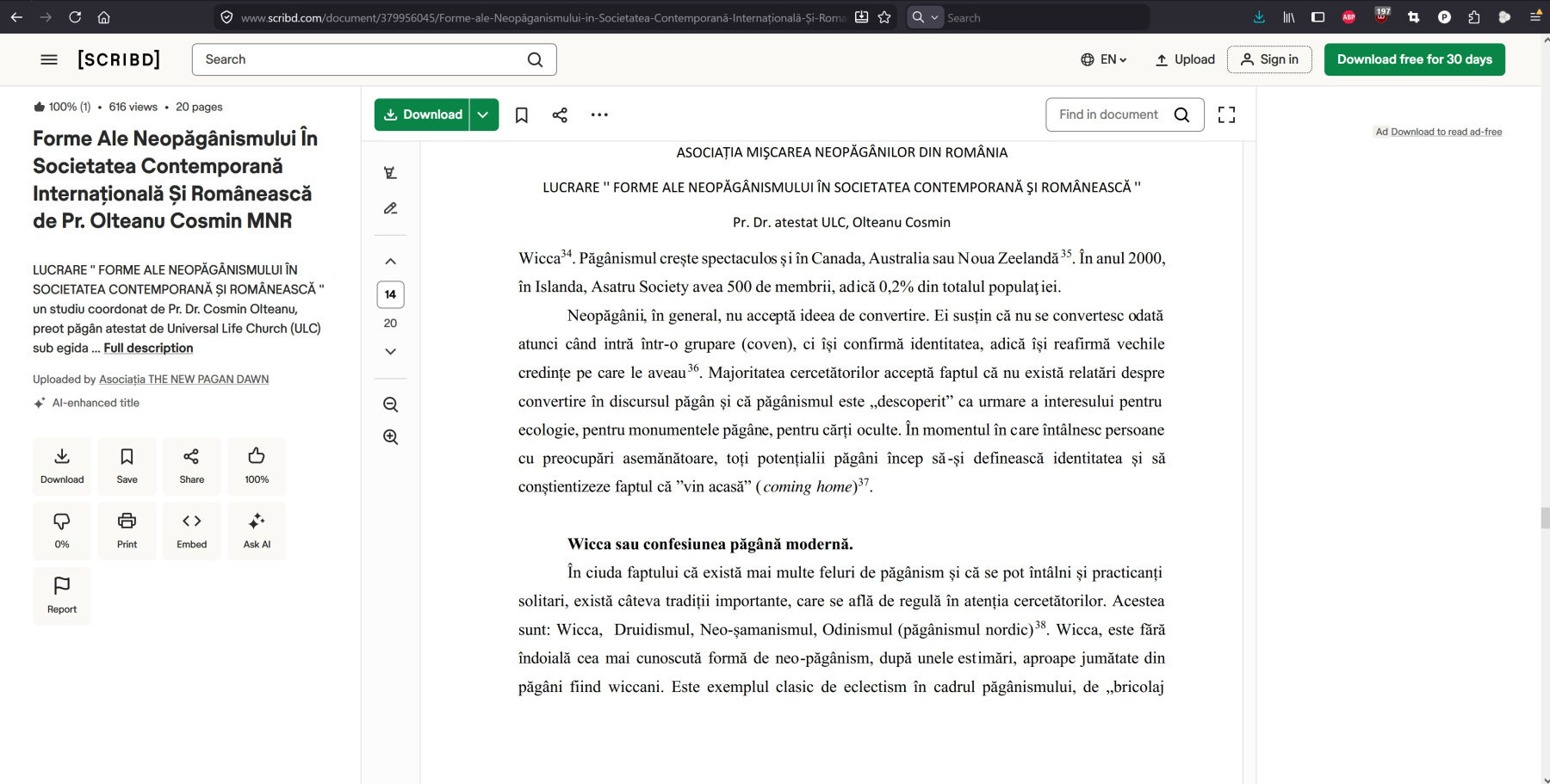Toggle the thumbs up 100% rating
This screenshot has width=1550, height=784.
click(257, 466)
